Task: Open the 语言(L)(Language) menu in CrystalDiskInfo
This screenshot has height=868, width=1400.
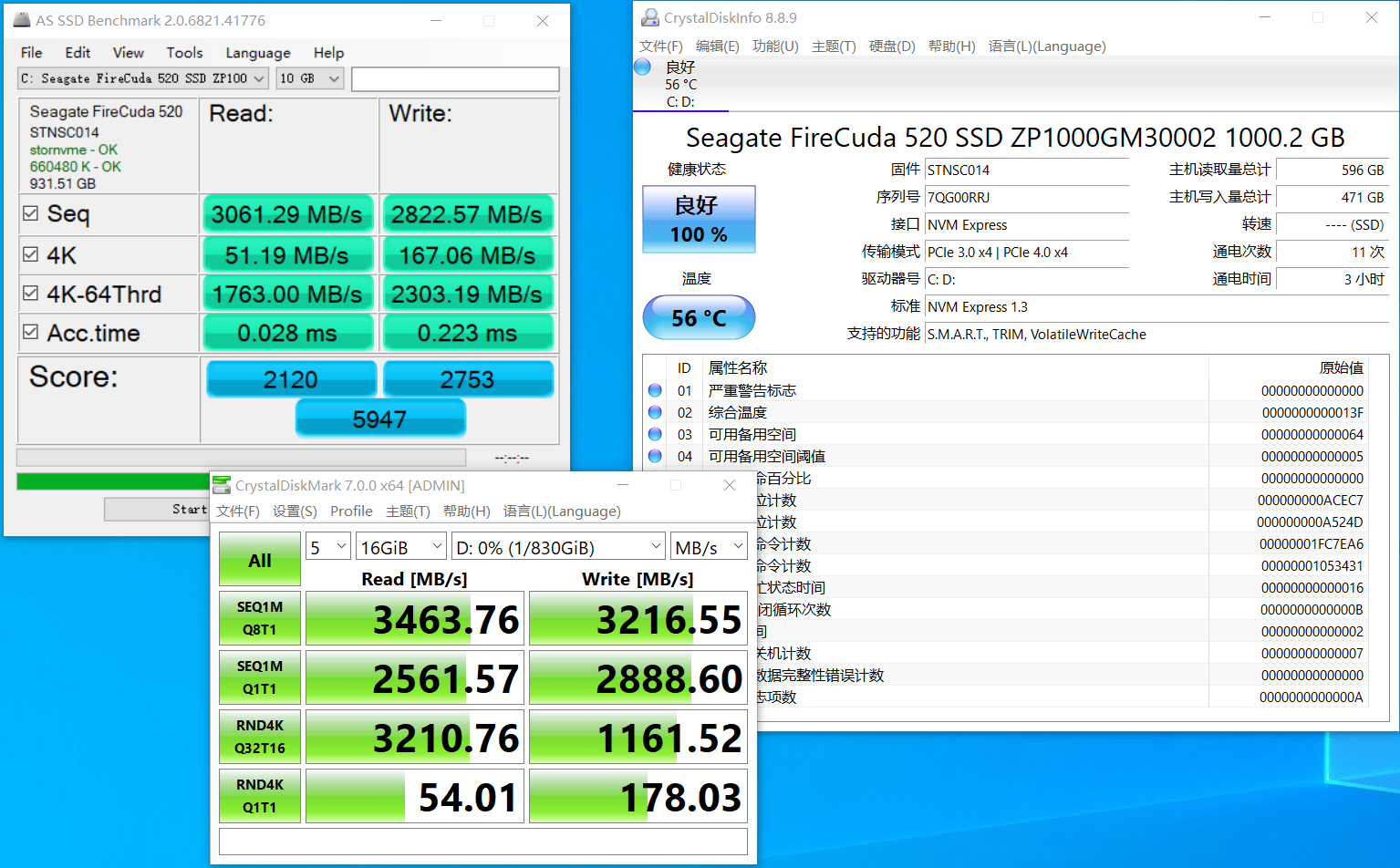Action: point(1047,46)
